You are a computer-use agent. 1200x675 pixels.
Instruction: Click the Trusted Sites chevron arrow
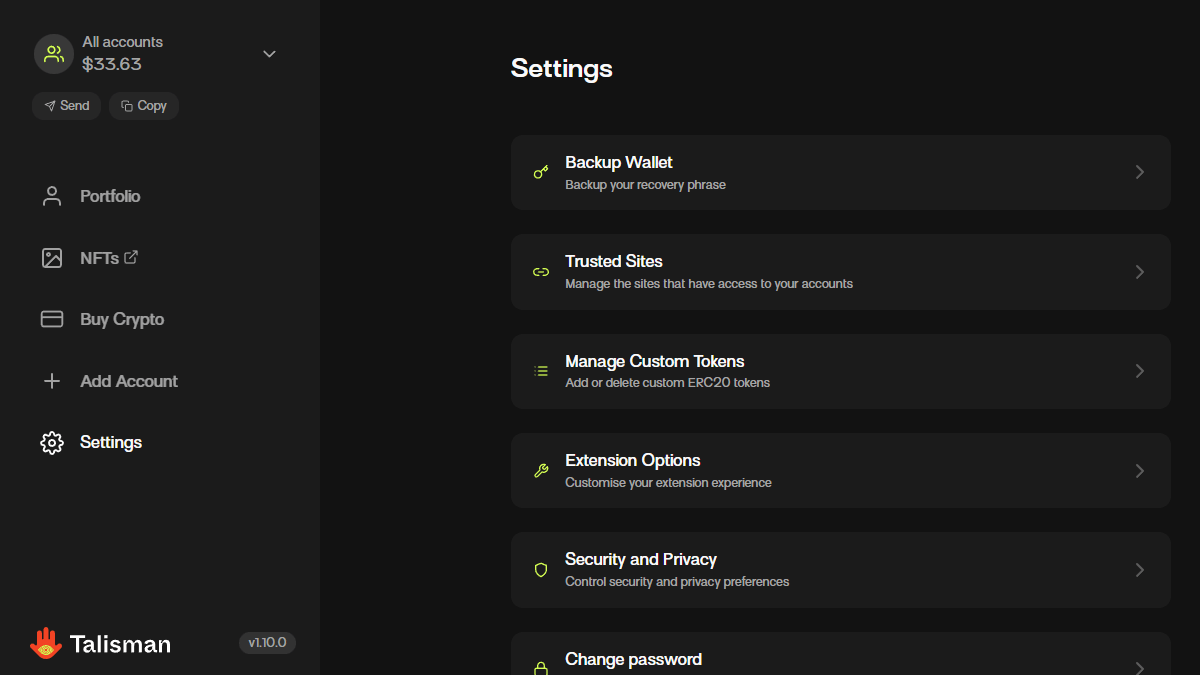pos(1139,272)
